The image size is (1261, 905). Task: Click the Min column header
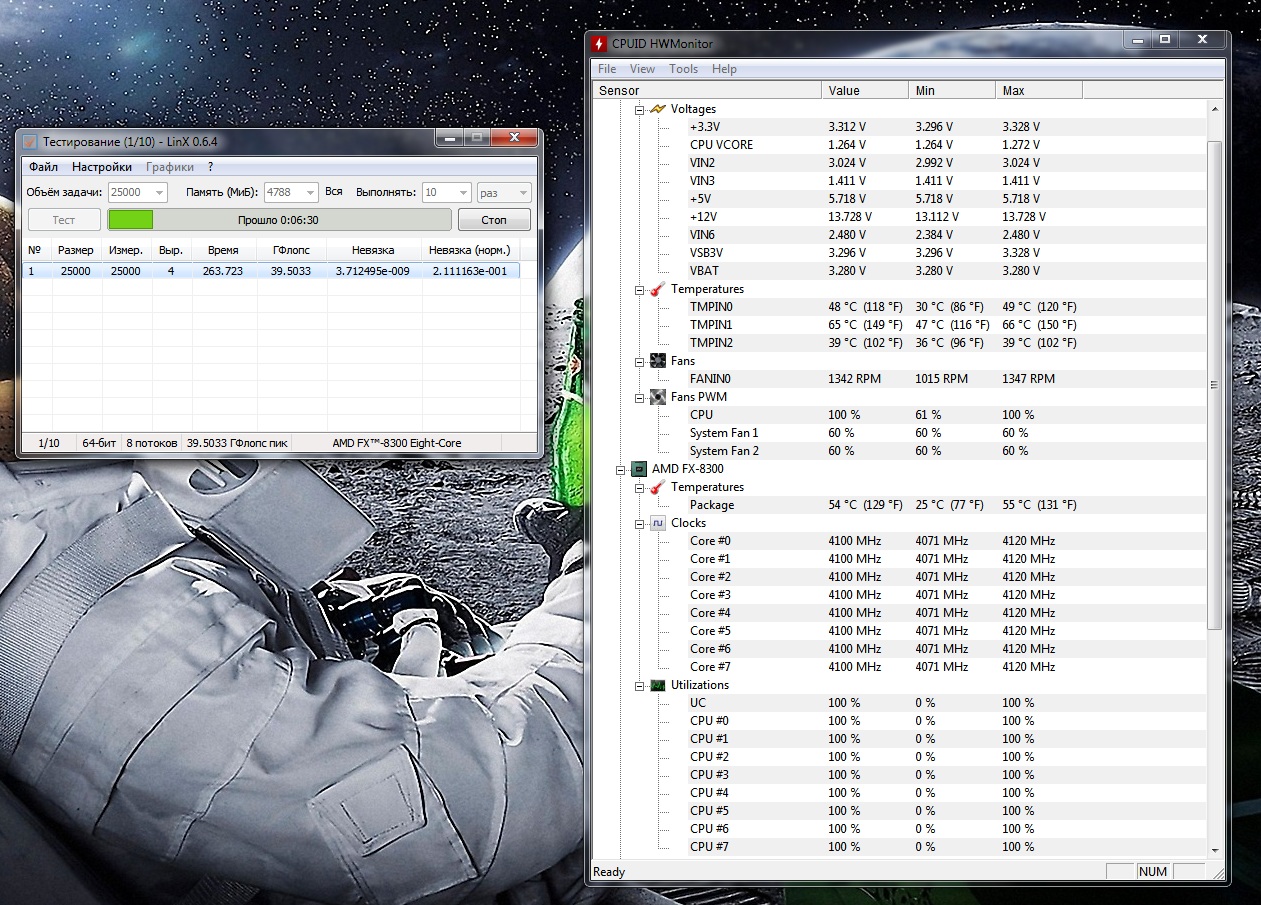(x=952, y=90)
